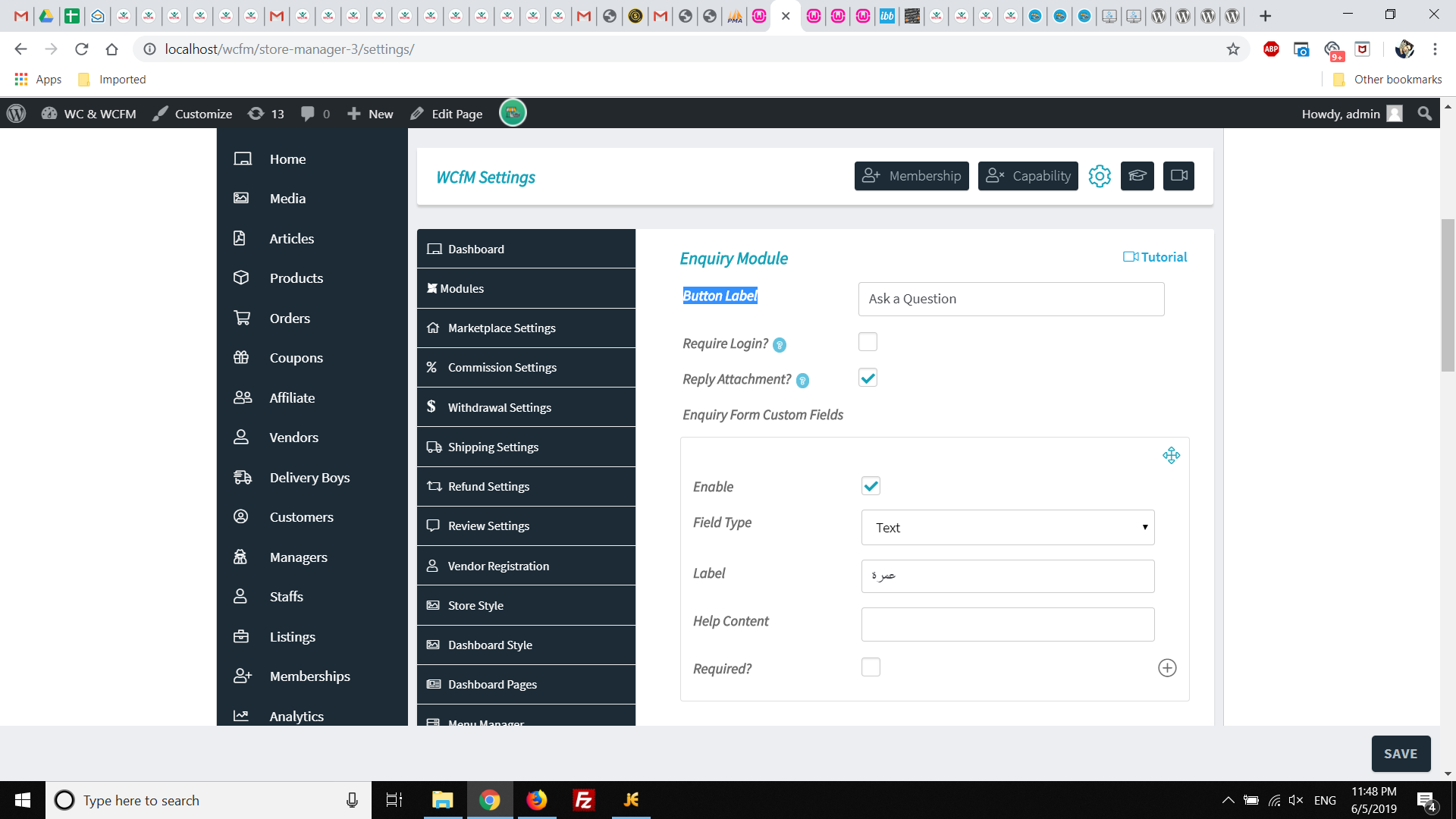Screen dimensions: 1456x819
Task: Click the Help Content input field
Action: (x=1008, y=624)
